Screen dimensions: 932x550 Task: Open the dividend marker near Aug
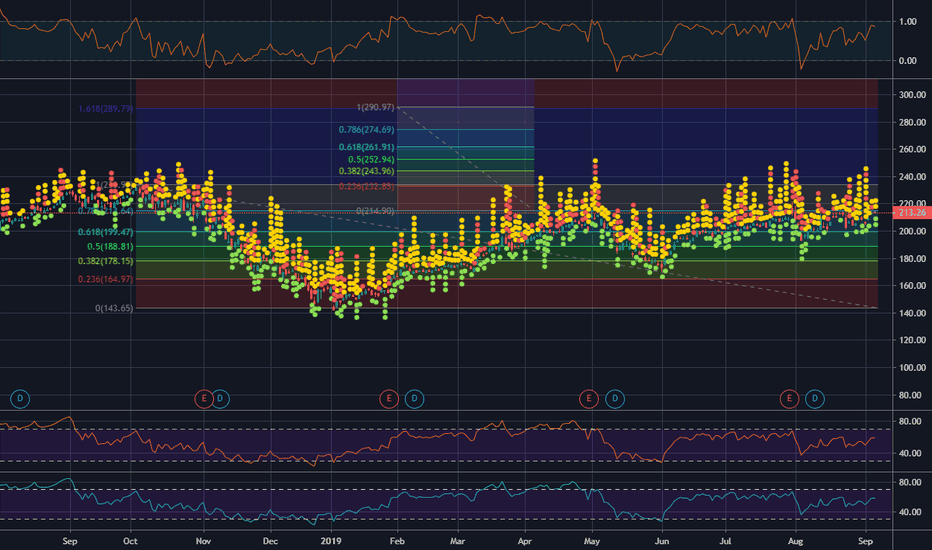coord(815,398)
